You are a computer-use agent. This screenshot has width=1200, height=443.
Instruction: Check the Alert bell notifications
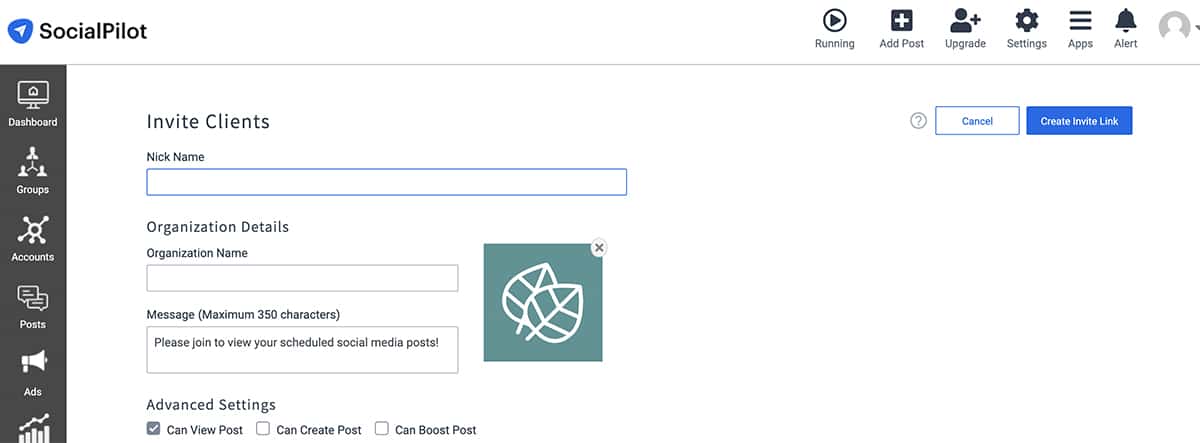1126,21
